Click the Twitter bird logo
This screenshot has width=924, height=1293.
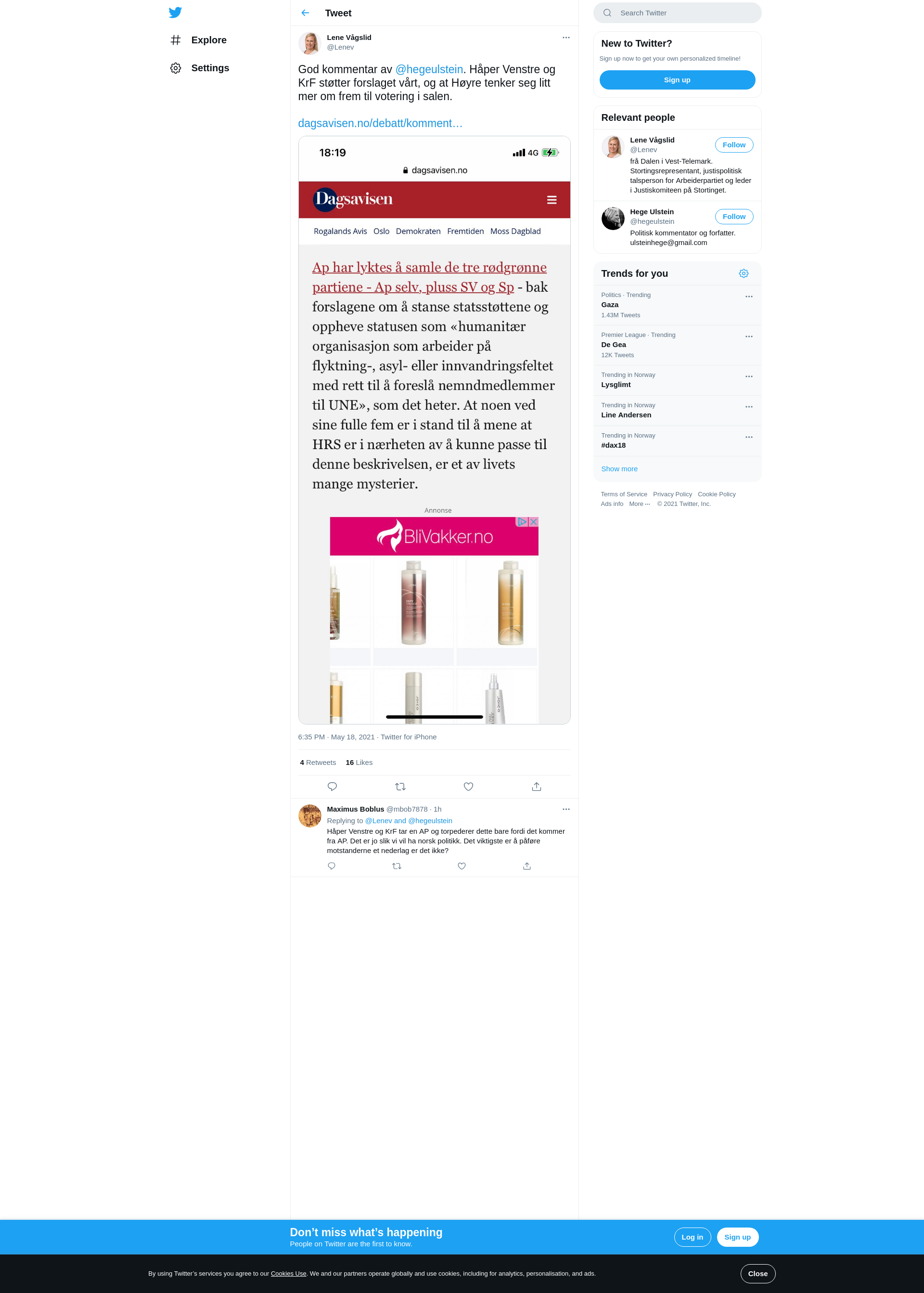point(175,13)
